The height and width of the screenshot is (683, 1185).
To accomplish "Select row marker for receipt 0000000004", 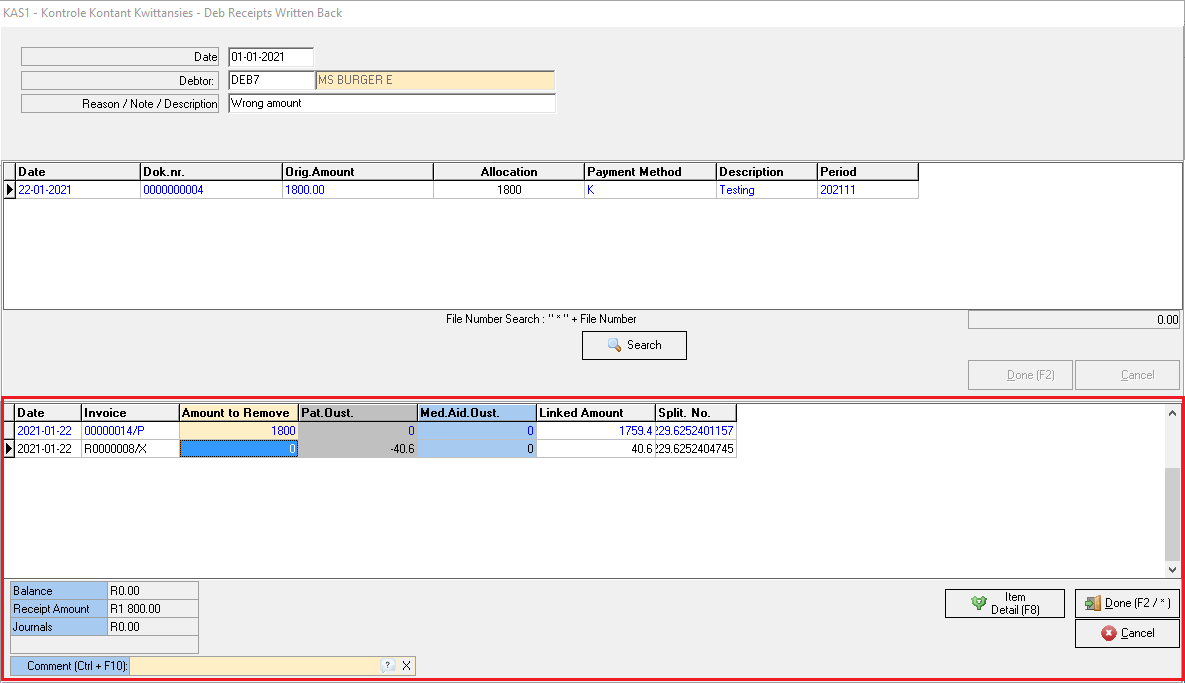I will click(10, 189).
